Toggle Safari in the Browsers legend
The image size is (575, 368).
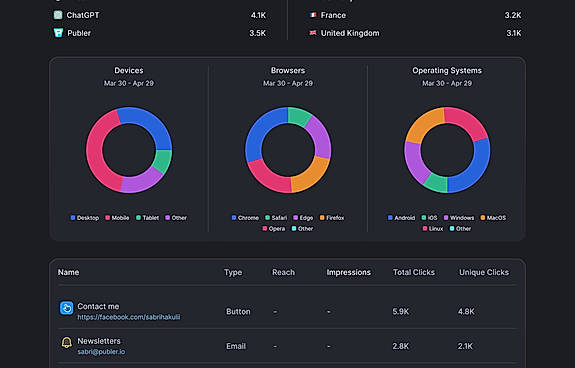pyautogui.click(x=276, y=218)
